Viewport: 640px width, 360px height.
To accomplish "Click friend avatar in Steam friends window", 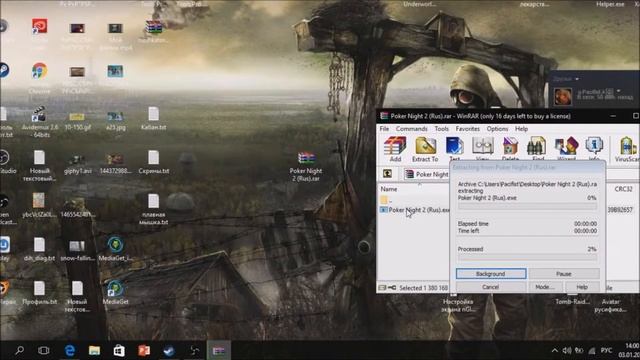I will (x=562, y=96).
